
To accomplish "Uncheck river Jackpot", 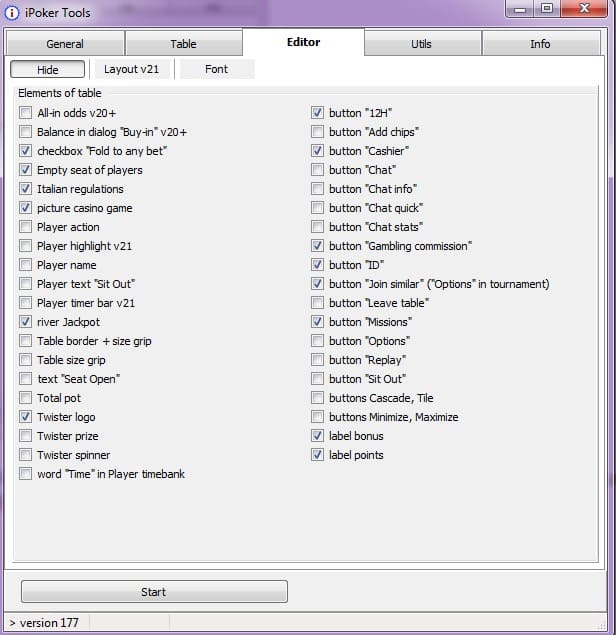I will coord(26,322).
